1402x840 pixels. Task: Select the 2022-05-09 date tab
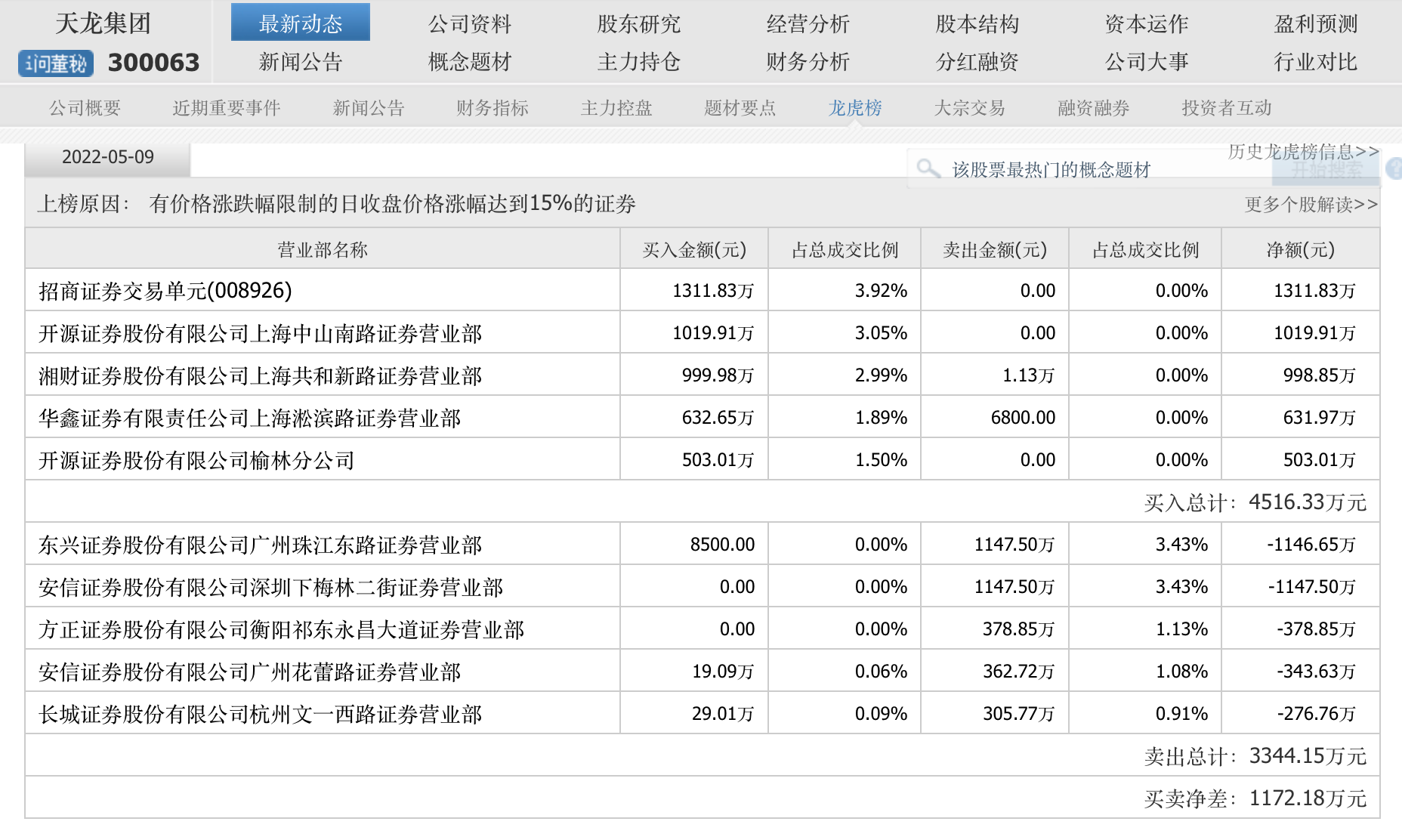[107, 157]
